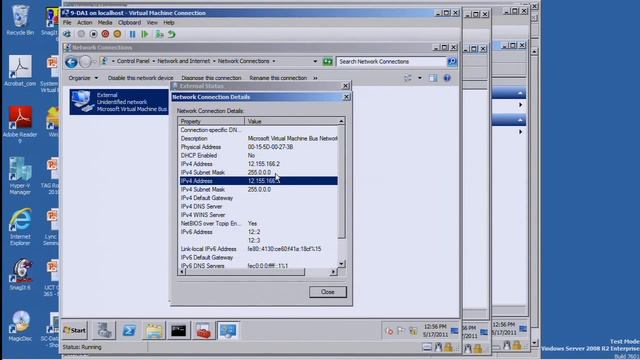Viewport: 640px width, 360px height.
Task: Open the Action menu
Action: [85, 23]
